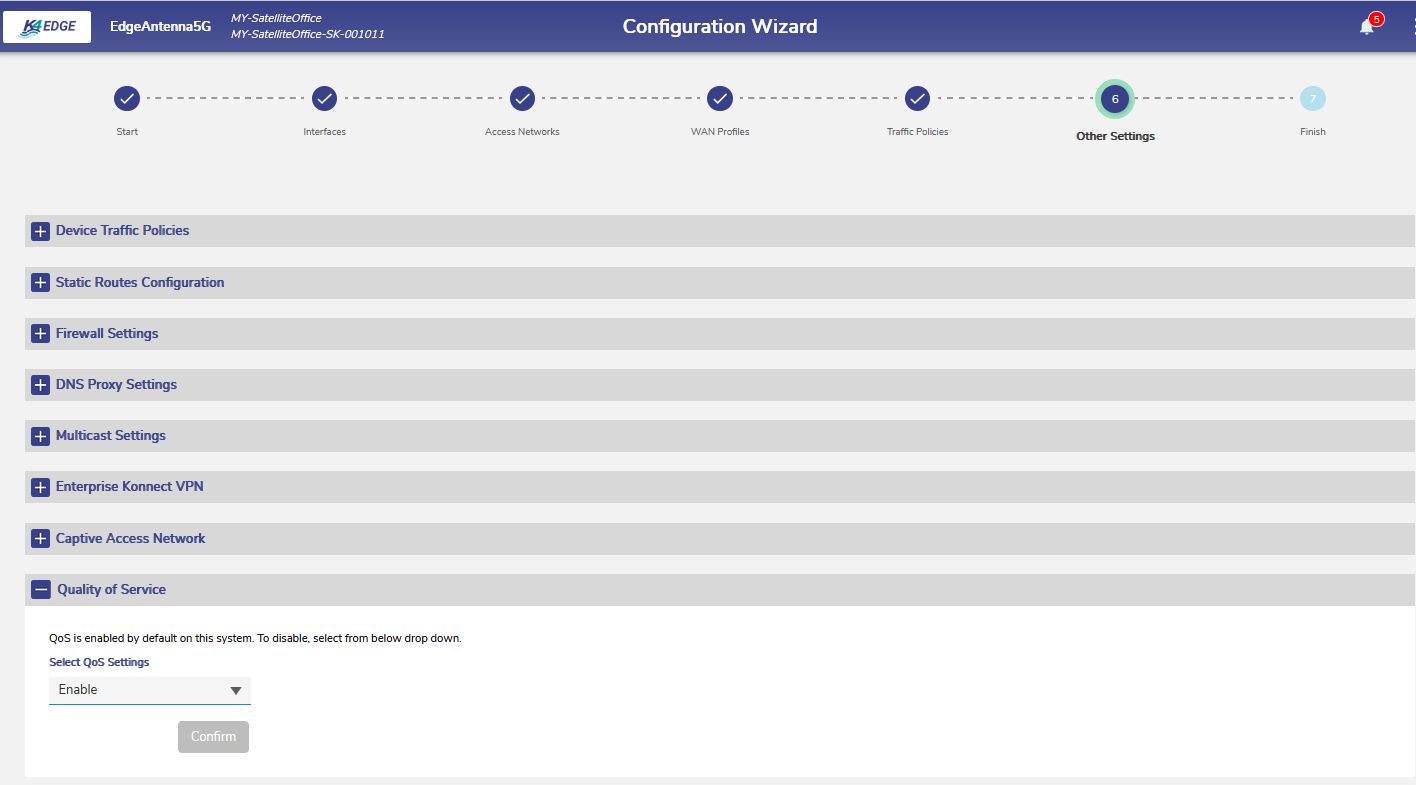Image resolution: width=1416 pixels, height=785 pixels.
Task: Click the K4 EDGE logo
Action: click(x=47, y=27)
